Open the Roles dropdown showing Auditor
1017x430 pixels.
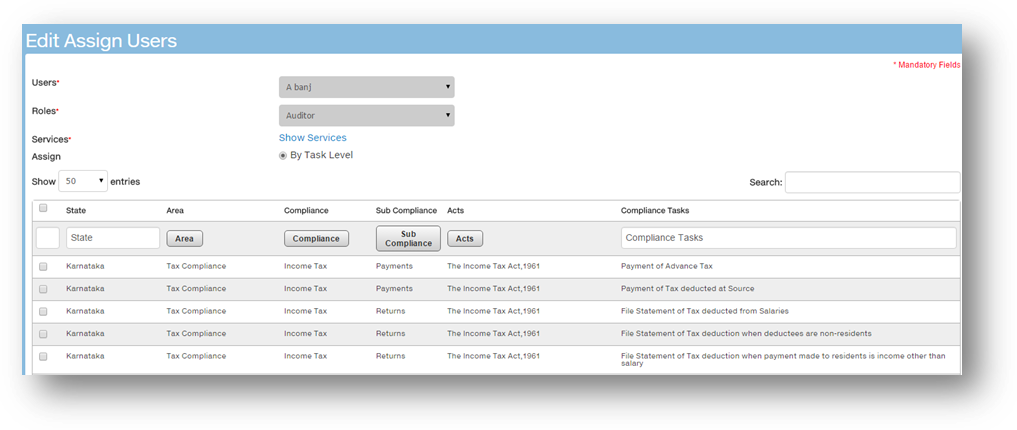click(366, 115)
